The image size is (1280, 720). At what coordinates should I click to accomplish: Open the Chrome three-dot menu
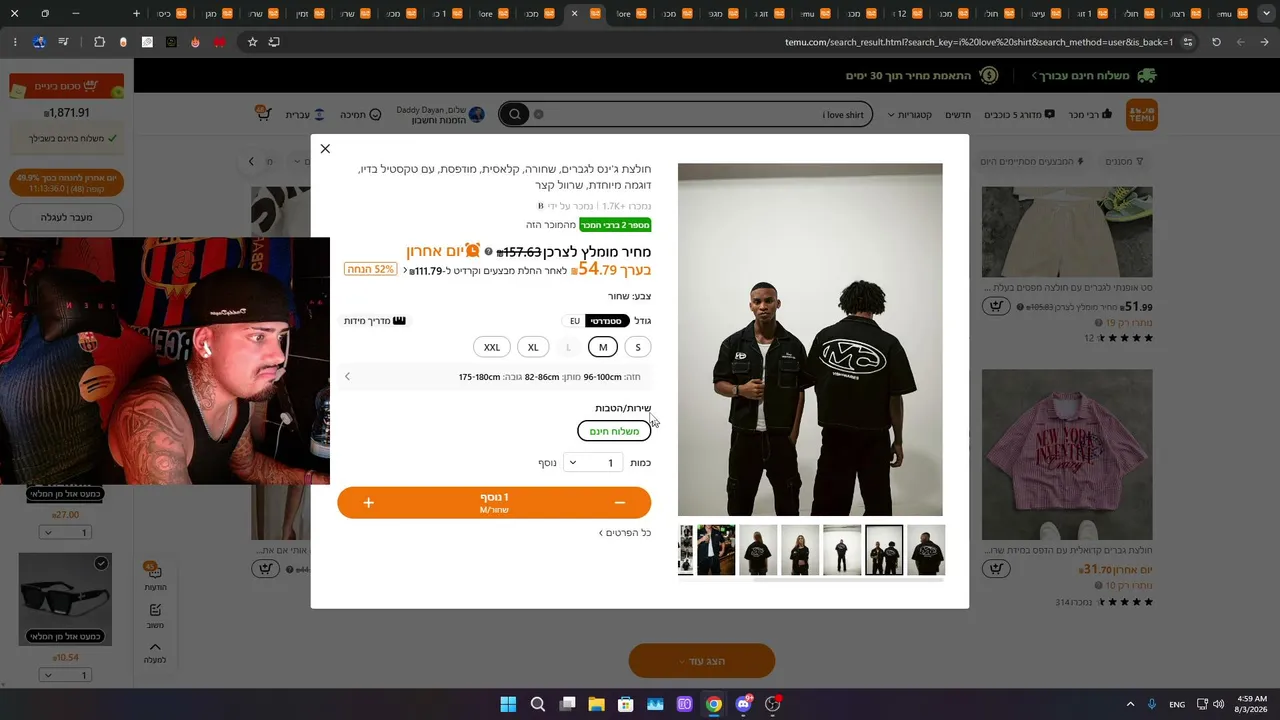[15, 42]
